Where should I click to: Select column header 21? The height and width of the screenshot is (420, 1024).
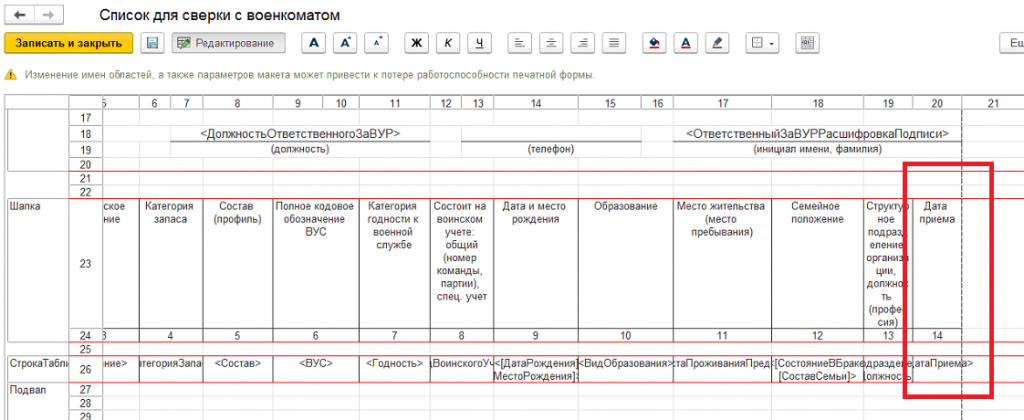993,103
